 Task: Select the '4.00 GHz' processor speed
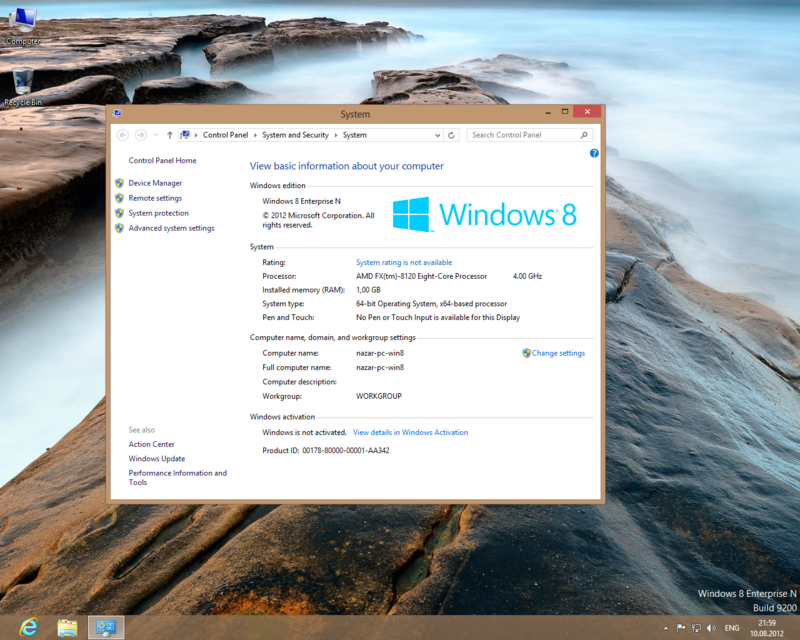click(527, 276)
